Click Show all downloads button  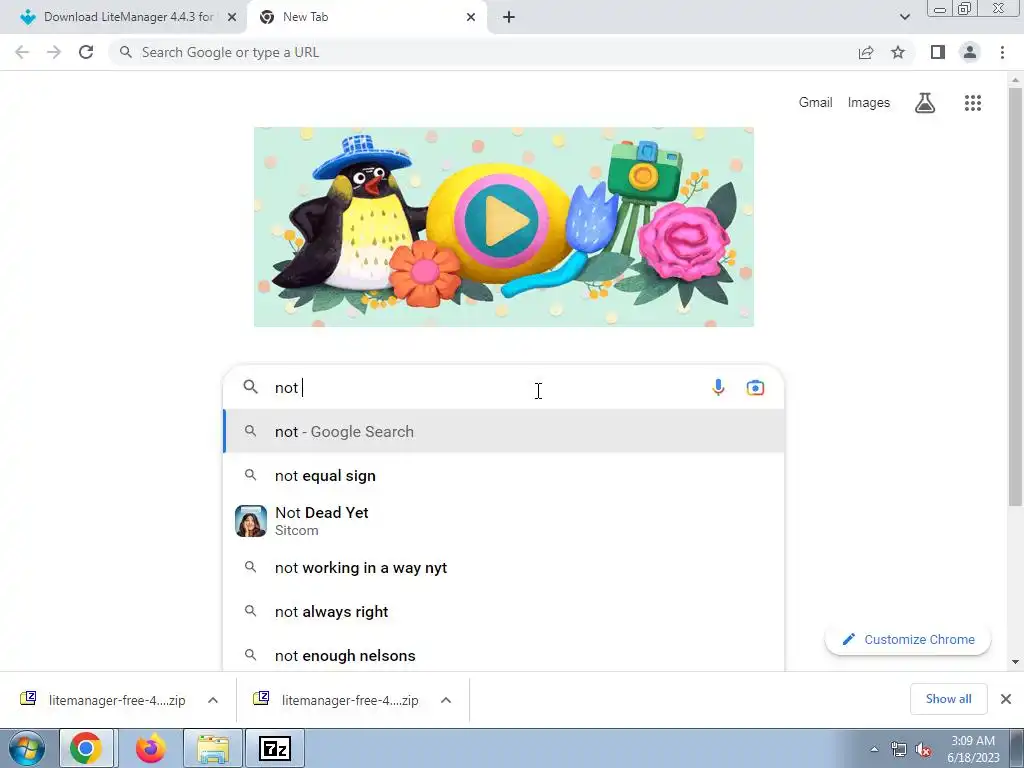948,699
